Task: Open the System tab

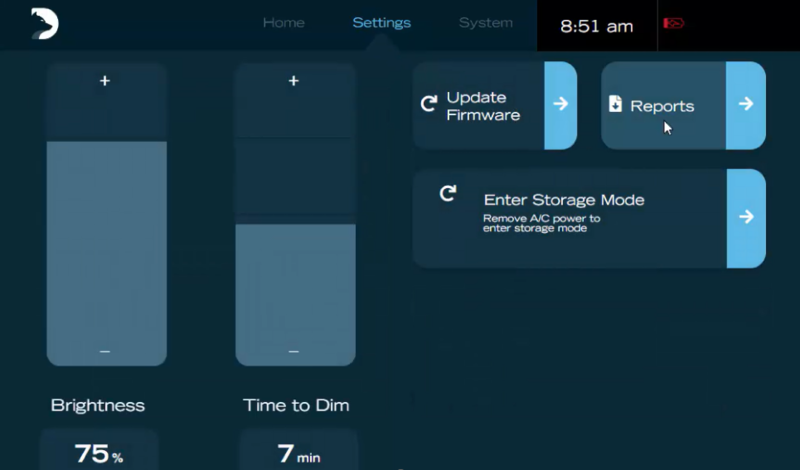Action: pos(485,23)
